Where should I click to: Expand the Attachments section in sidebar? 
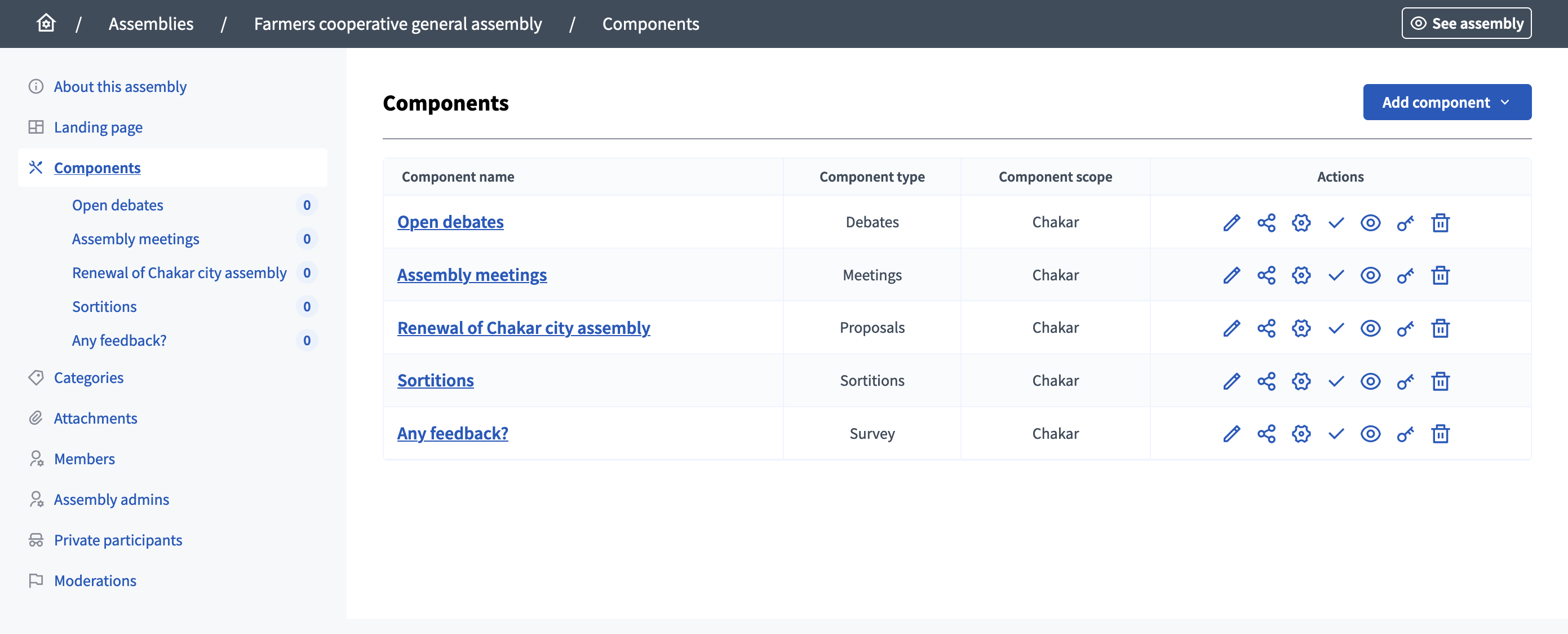tap(96, 417)
